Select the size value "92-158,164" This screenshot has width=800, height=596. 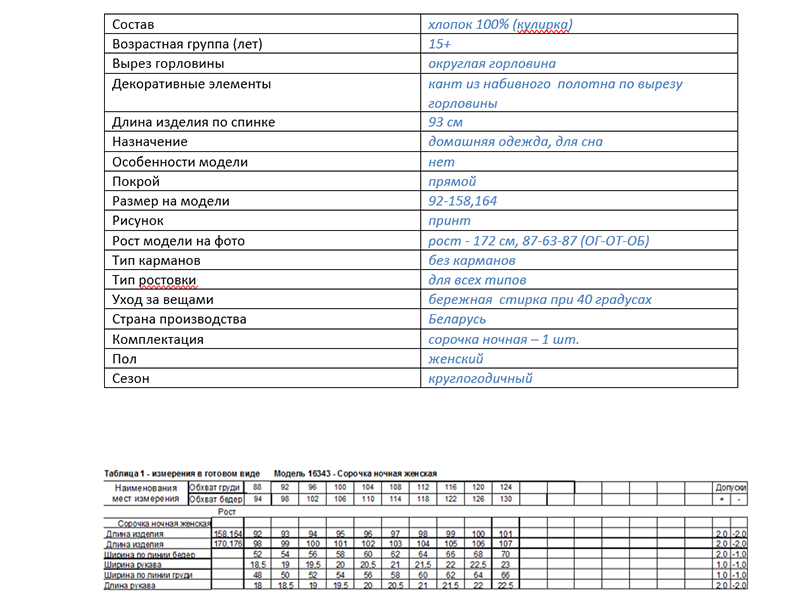(x=462, y=201)
